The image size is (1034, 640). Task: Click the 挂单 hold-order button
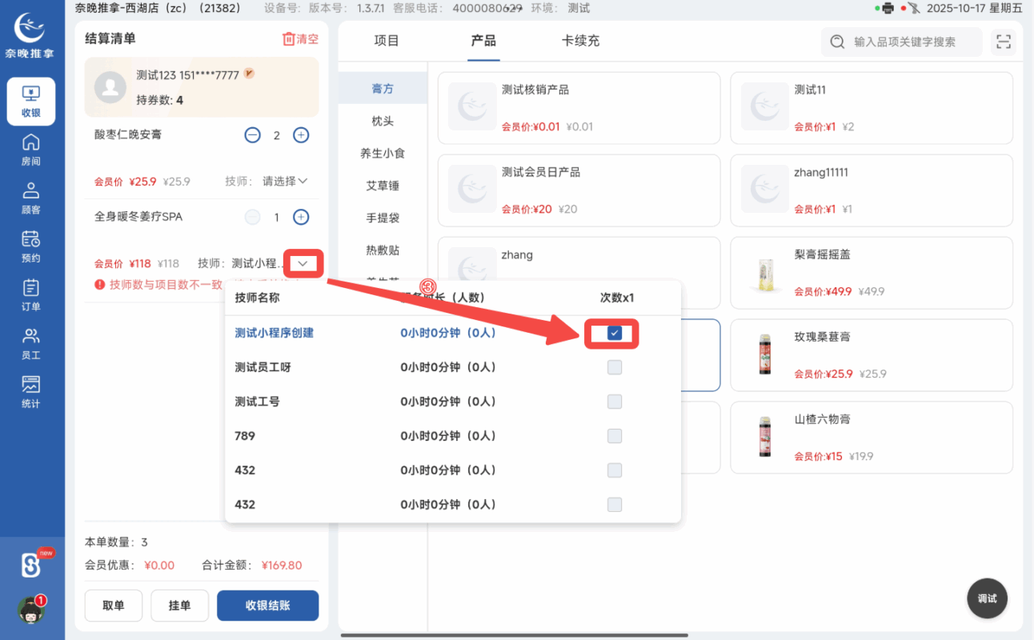(179, 606)
